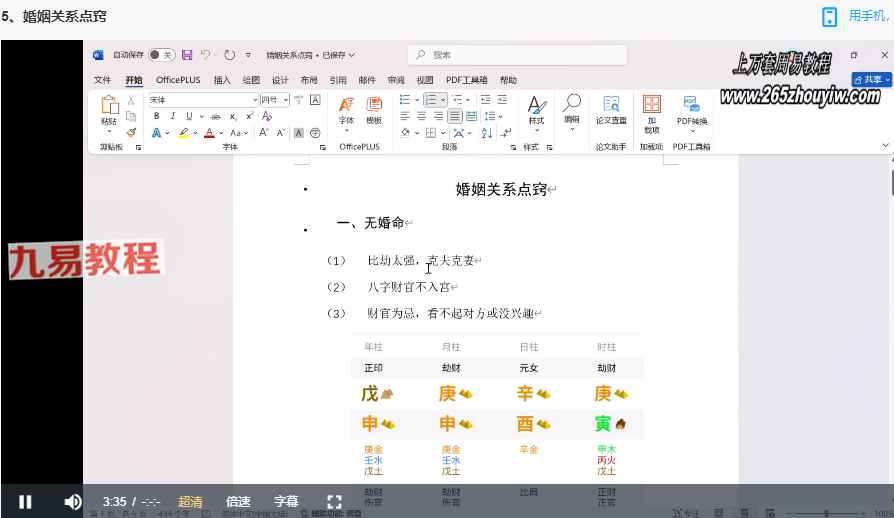Click the 共享 share button
This screenshot has width=894, height=518.
tap(871, 80)
